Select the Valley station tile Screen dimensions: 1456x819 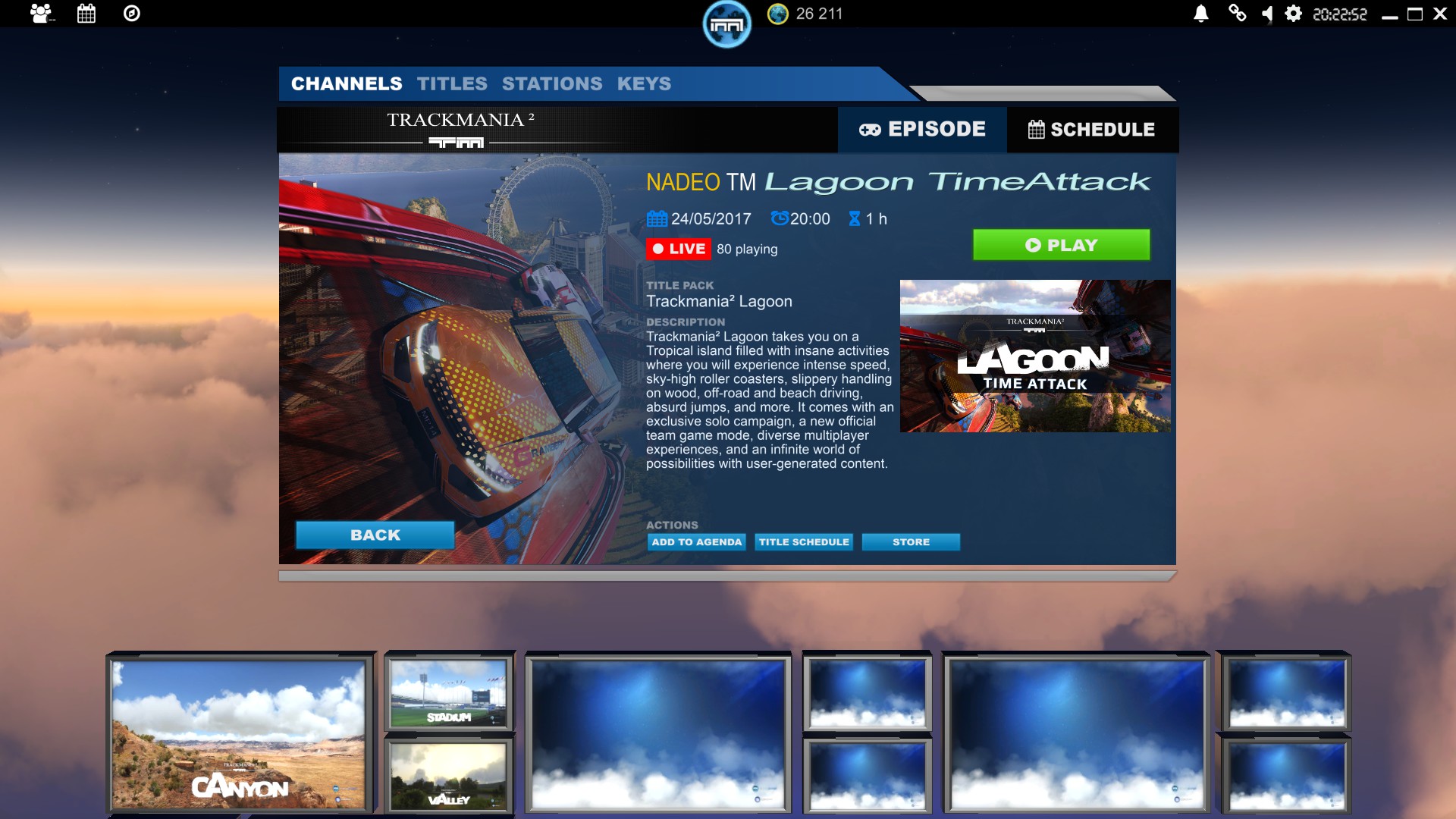click(x=449, y=776)
